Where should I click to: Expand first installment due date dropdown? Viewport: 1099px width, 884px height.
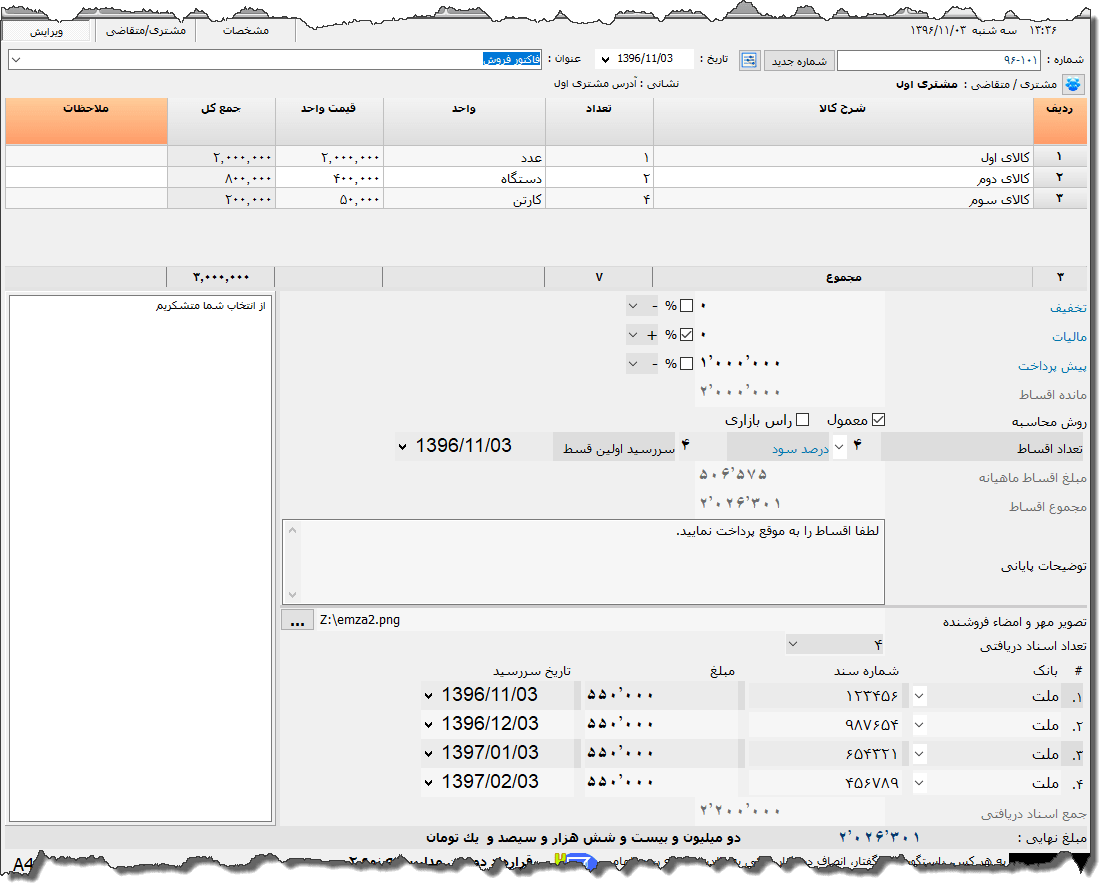(402, 446)
